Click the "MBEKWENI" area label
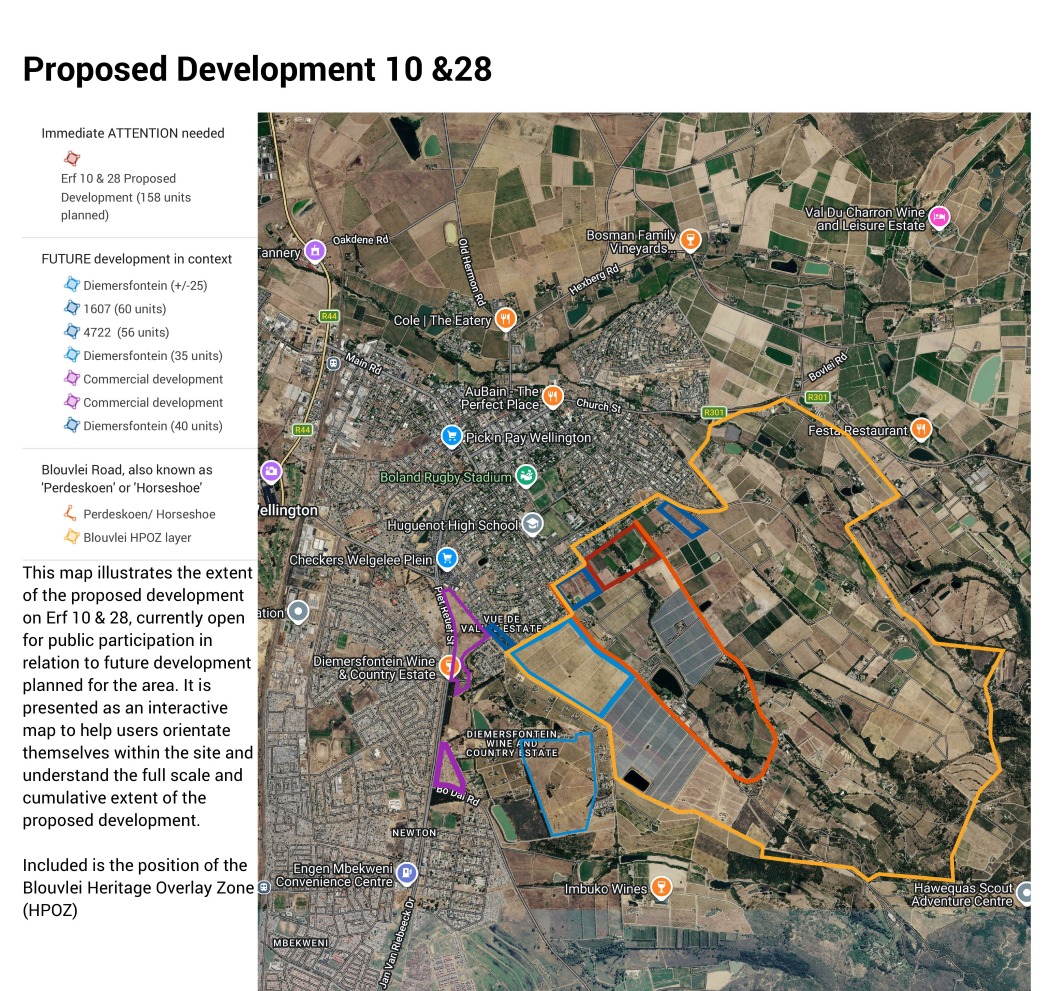 (301, 943)
